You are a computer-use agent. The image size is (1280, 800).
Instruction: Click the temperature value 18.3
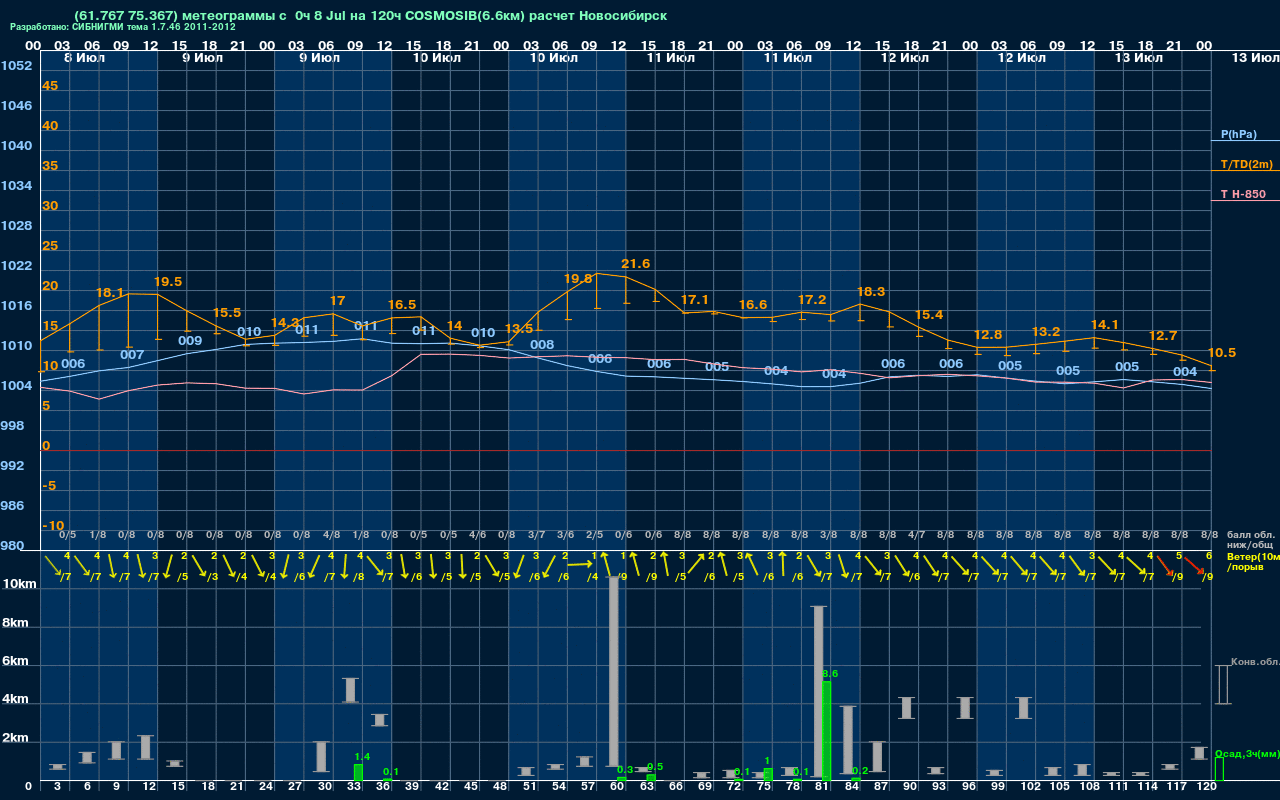click(871, 292)
